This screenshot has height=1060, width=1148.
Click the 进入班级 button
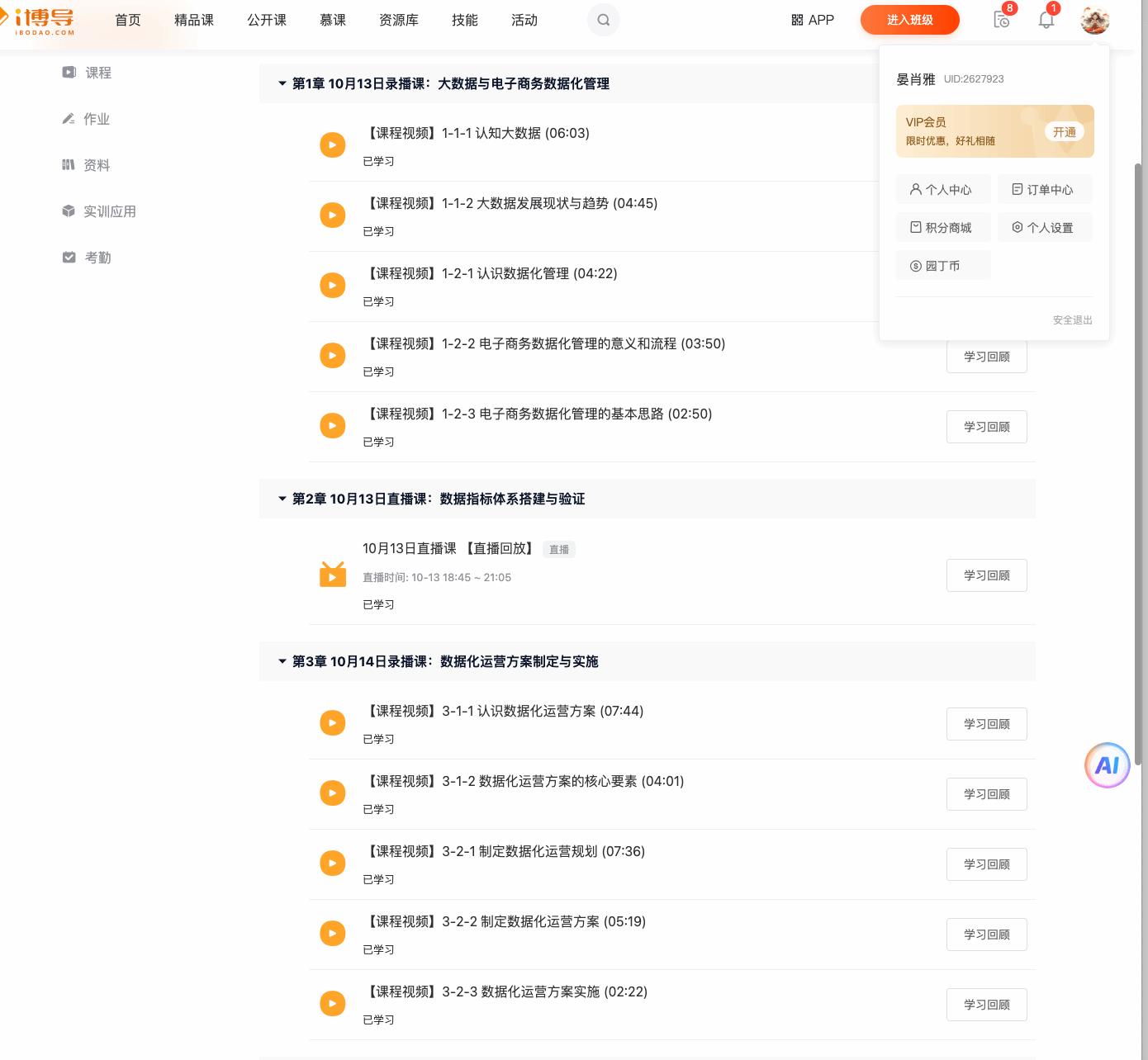909,20
